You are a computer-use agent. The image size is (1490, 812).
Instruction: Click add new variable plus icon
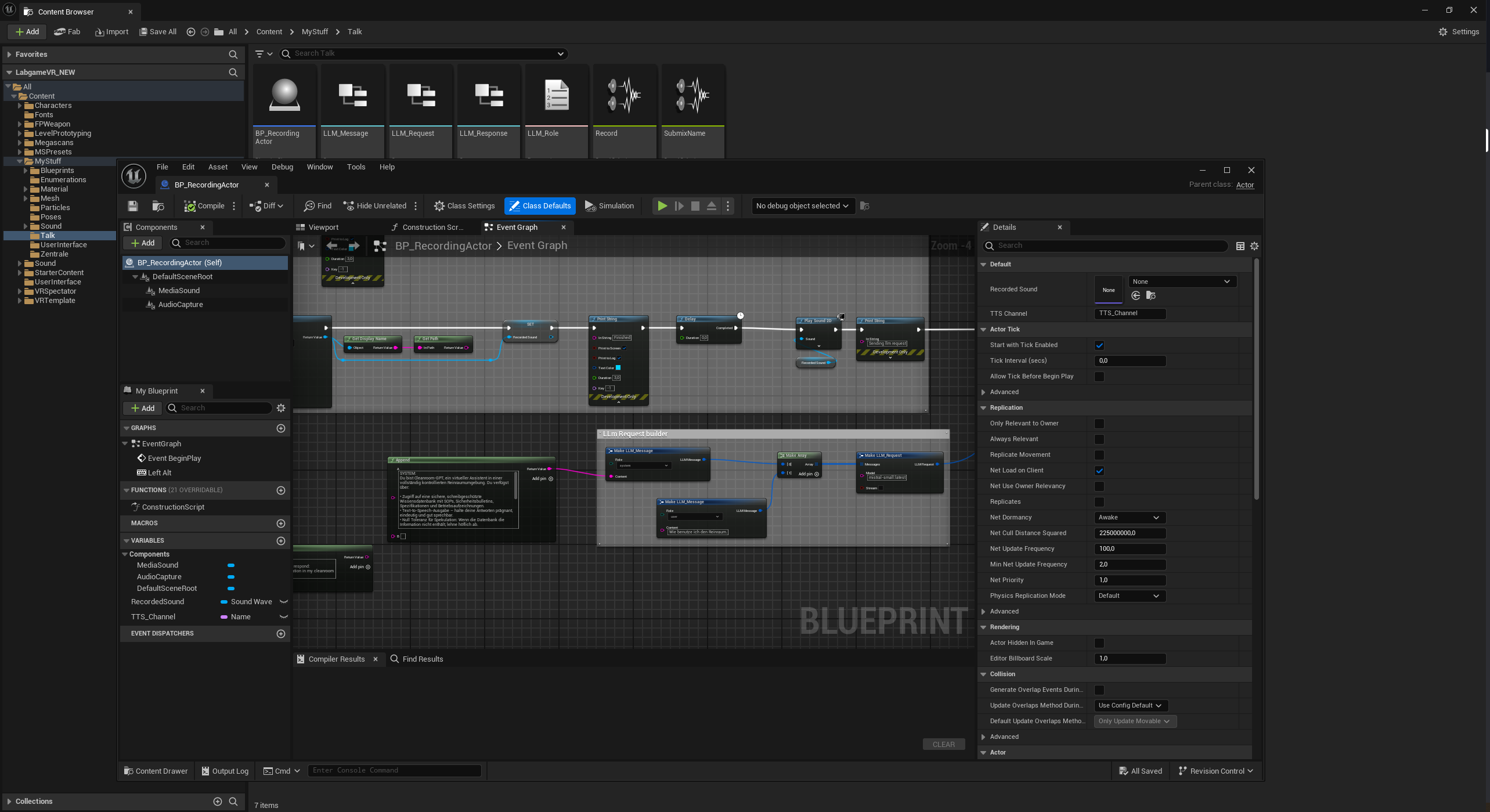click(x=281, y=540)
